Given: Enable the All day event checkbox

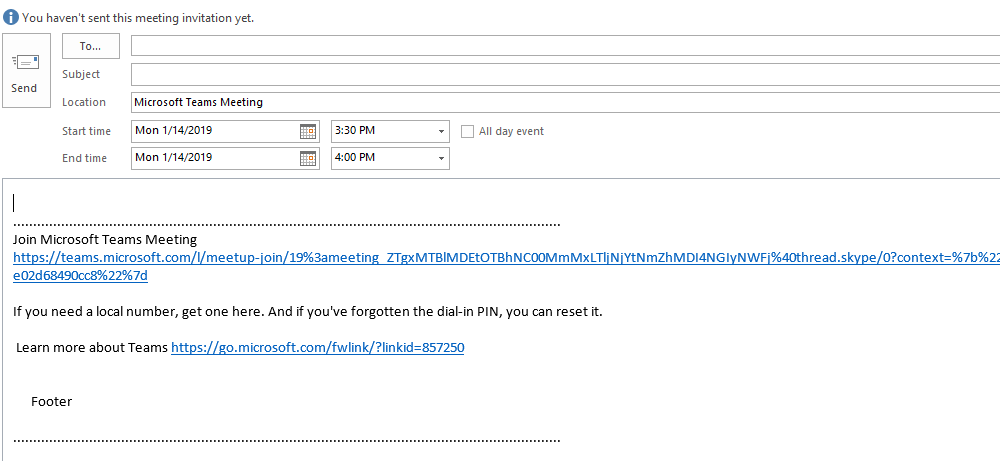Looking at the screenshot, I should pyautogui.click(x=467, y=131).
